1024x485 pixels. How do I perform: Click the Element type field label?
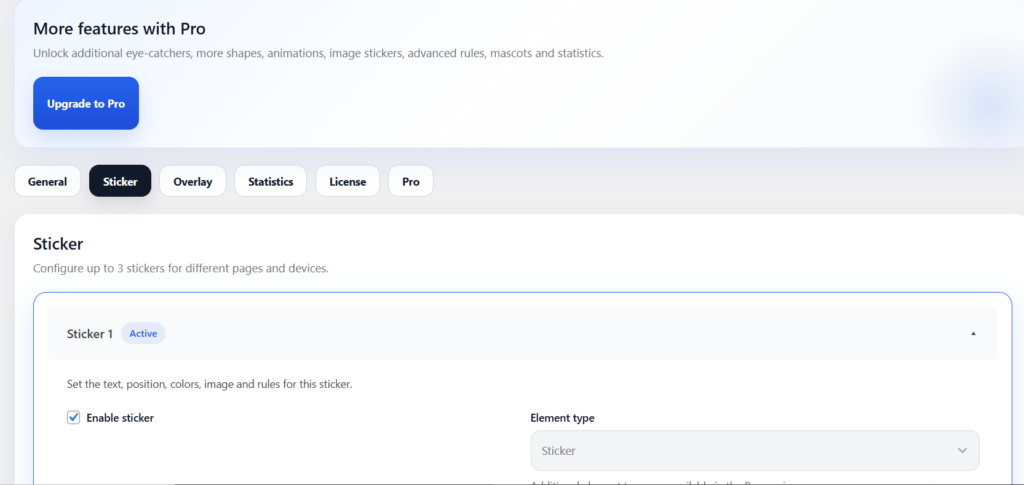pyautogui.click(x=562, y=418)
